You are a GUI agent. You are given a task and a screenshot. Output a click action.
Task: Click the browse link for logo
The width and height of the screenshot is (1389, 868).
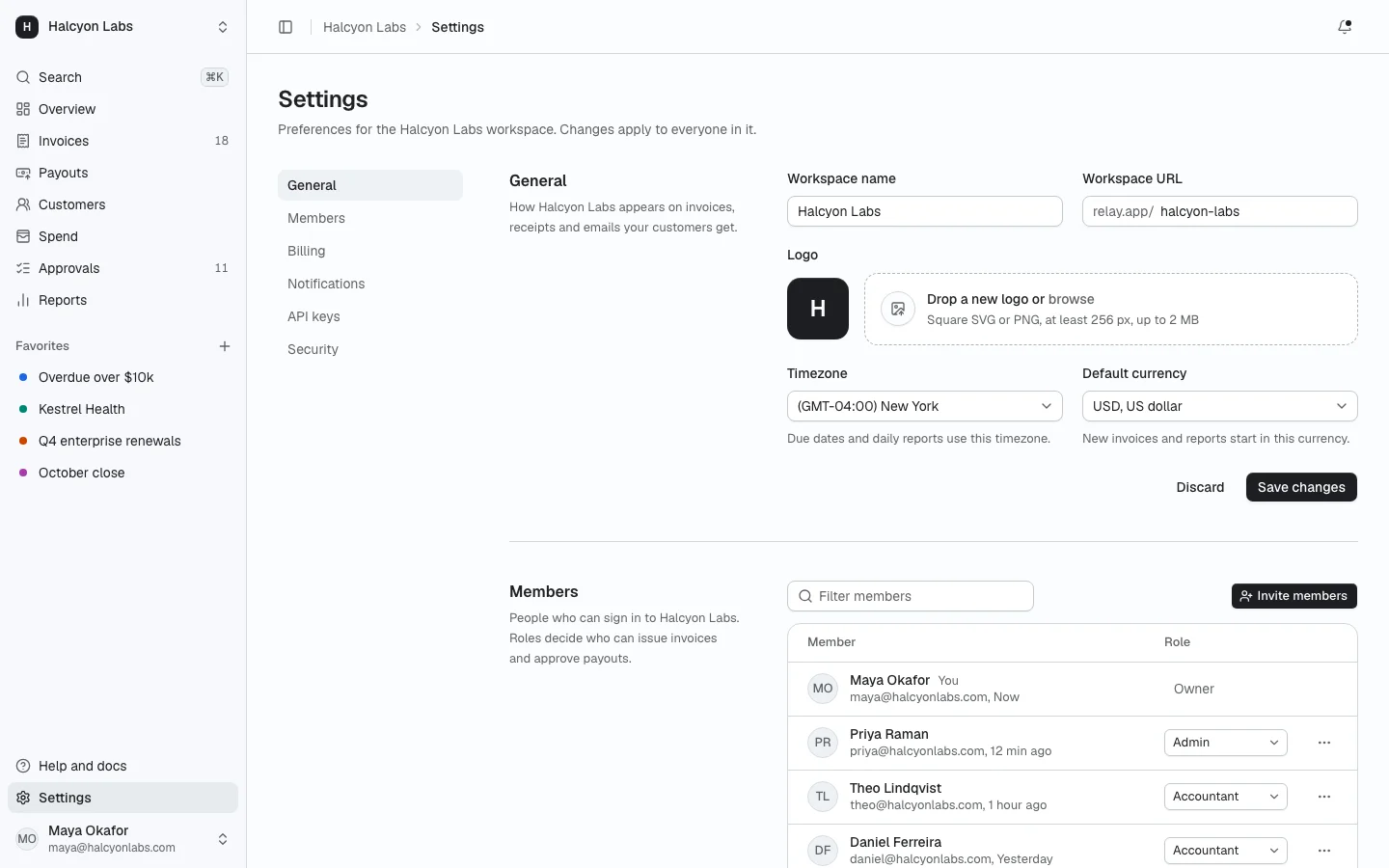pyautogui.click(x=1072, y=299)
